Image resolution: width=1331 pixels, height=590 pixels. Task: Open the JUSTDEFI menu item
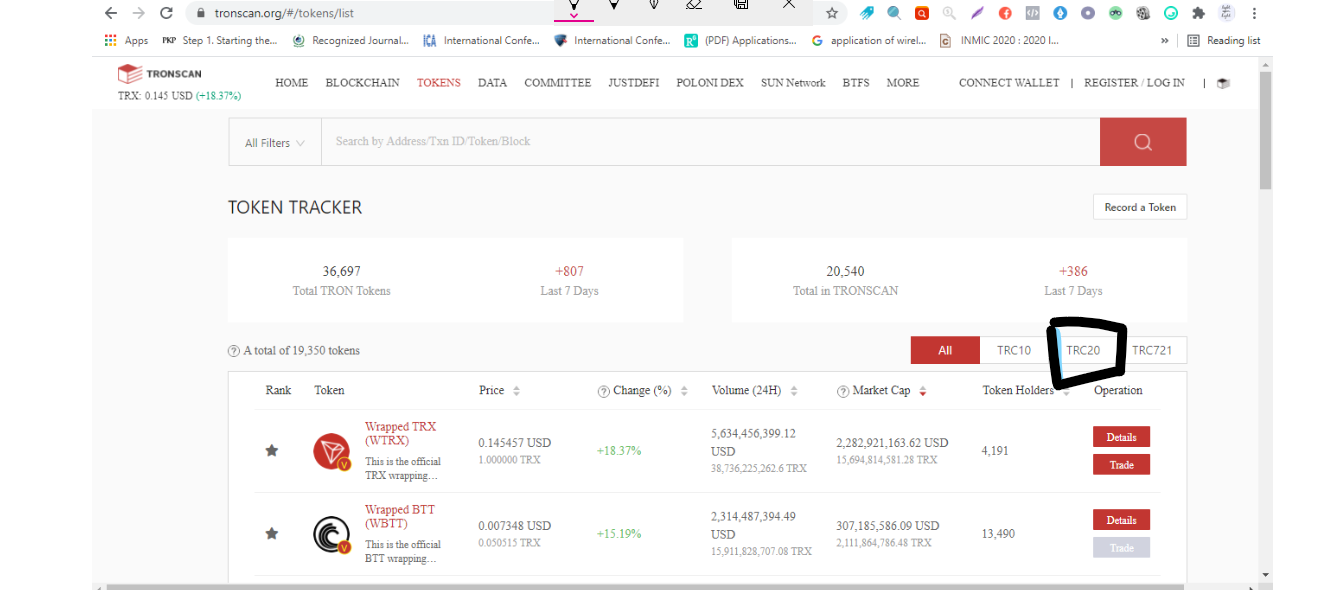click(634, 83)
